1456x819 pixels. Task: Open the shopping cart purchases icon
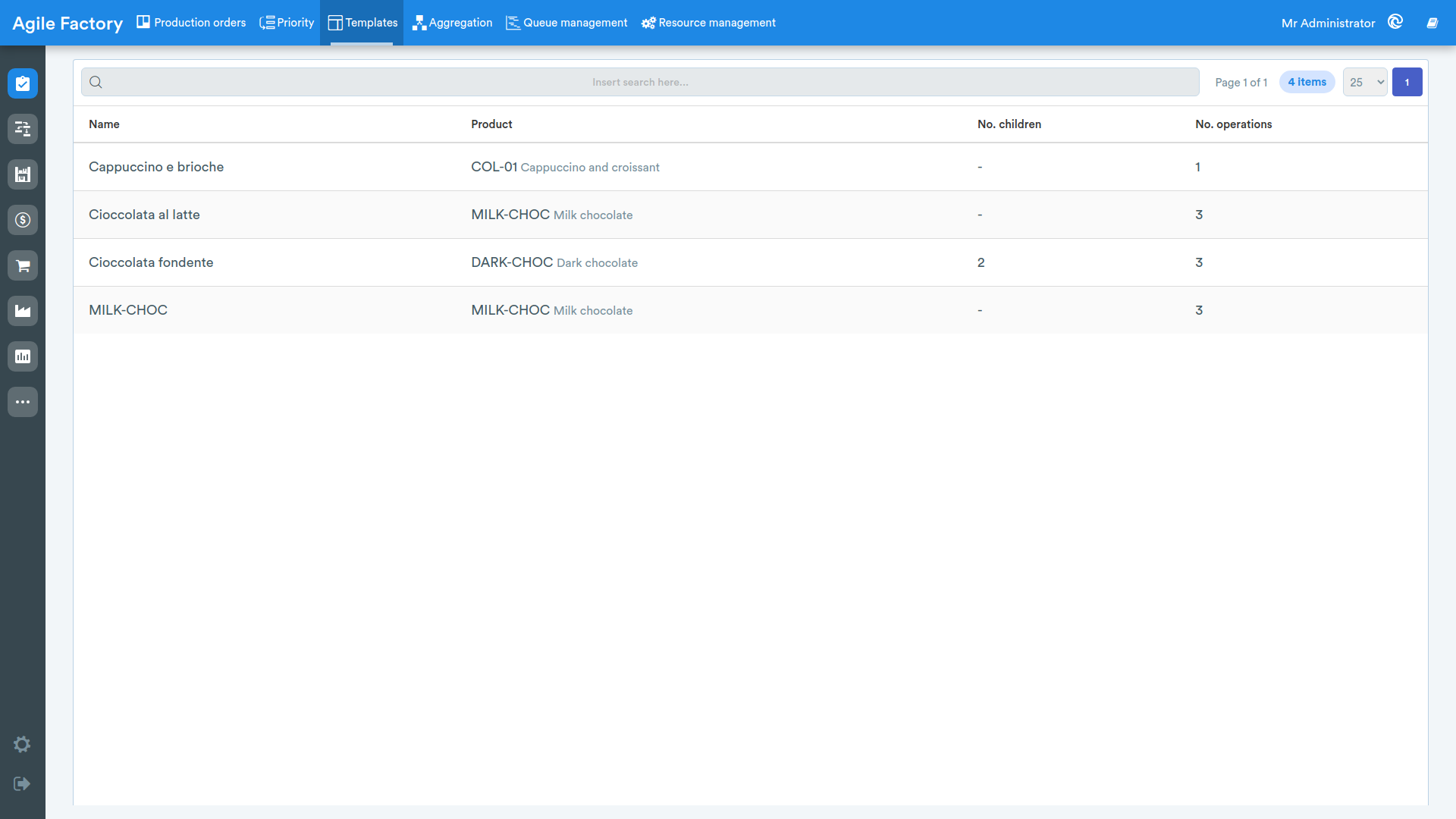point(23,265)
